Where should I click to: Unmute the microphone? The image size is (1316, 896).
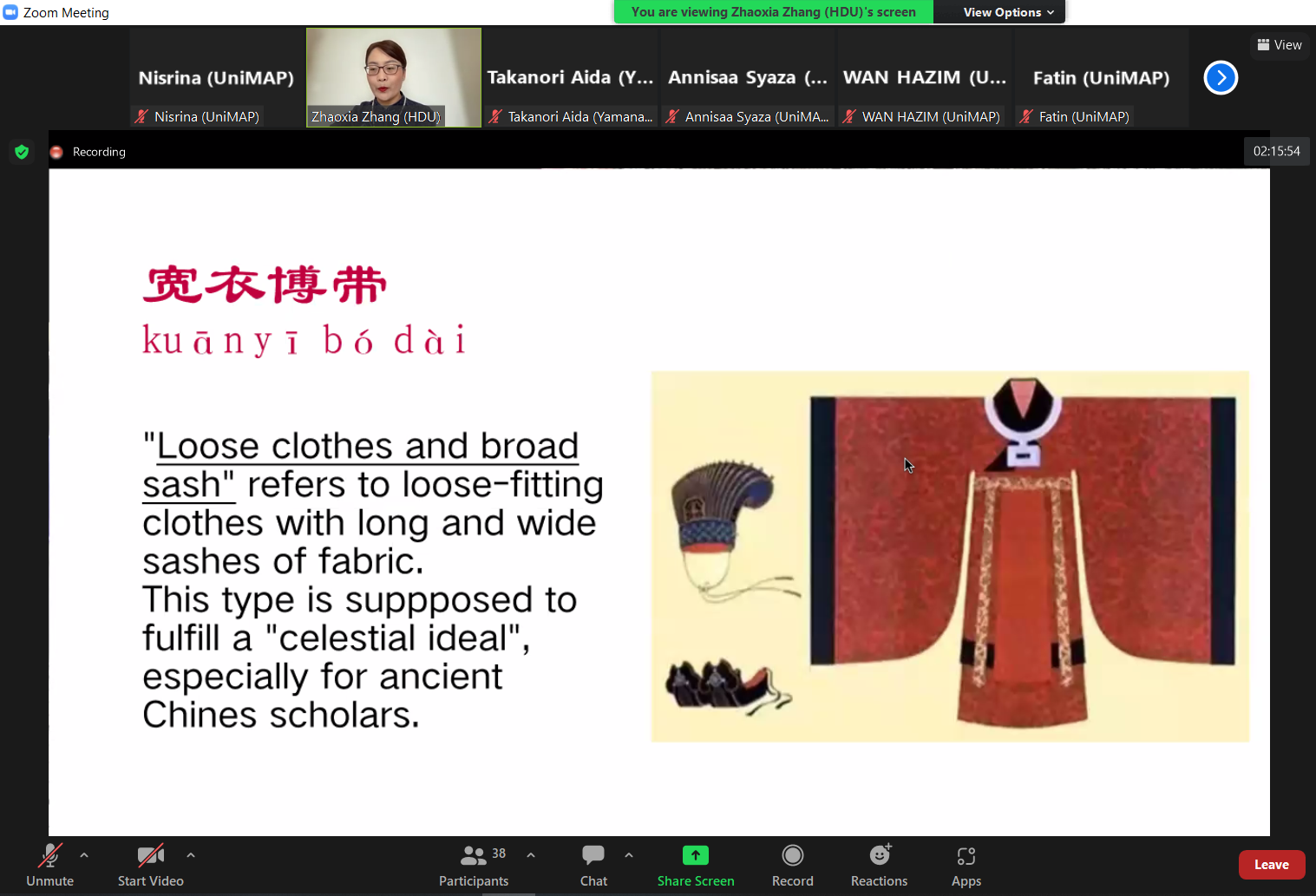[x=49, y=856]
